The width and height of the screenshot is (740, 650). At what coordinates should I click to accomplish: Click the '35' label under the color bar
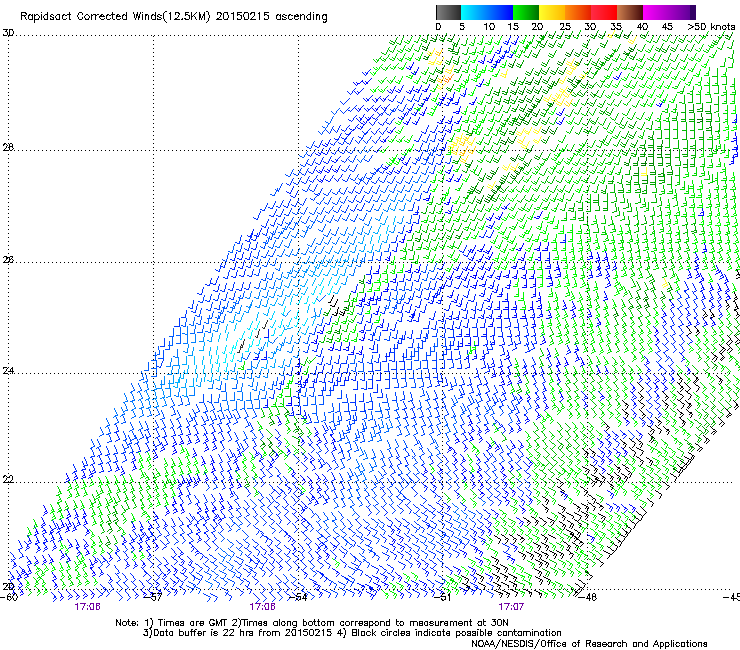pyautogui.click(x=616, y=27)
